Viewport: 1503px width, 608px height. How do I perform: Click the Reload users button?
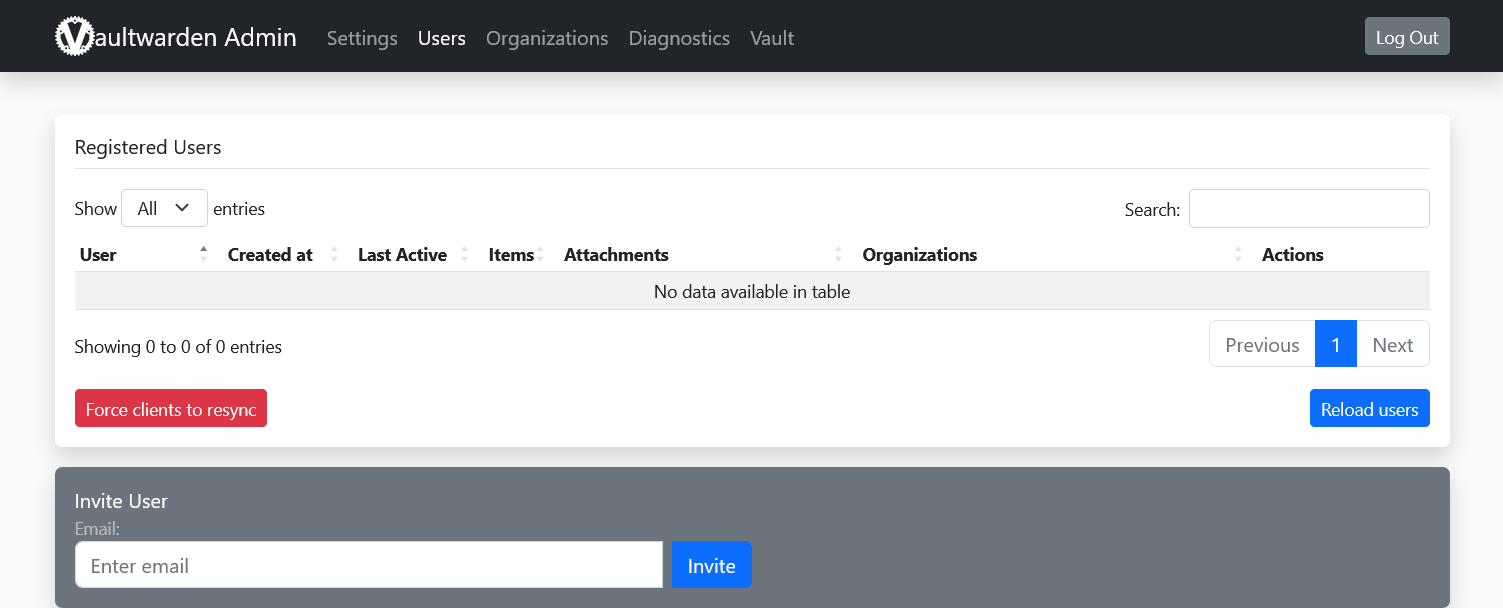[1369, 408]
